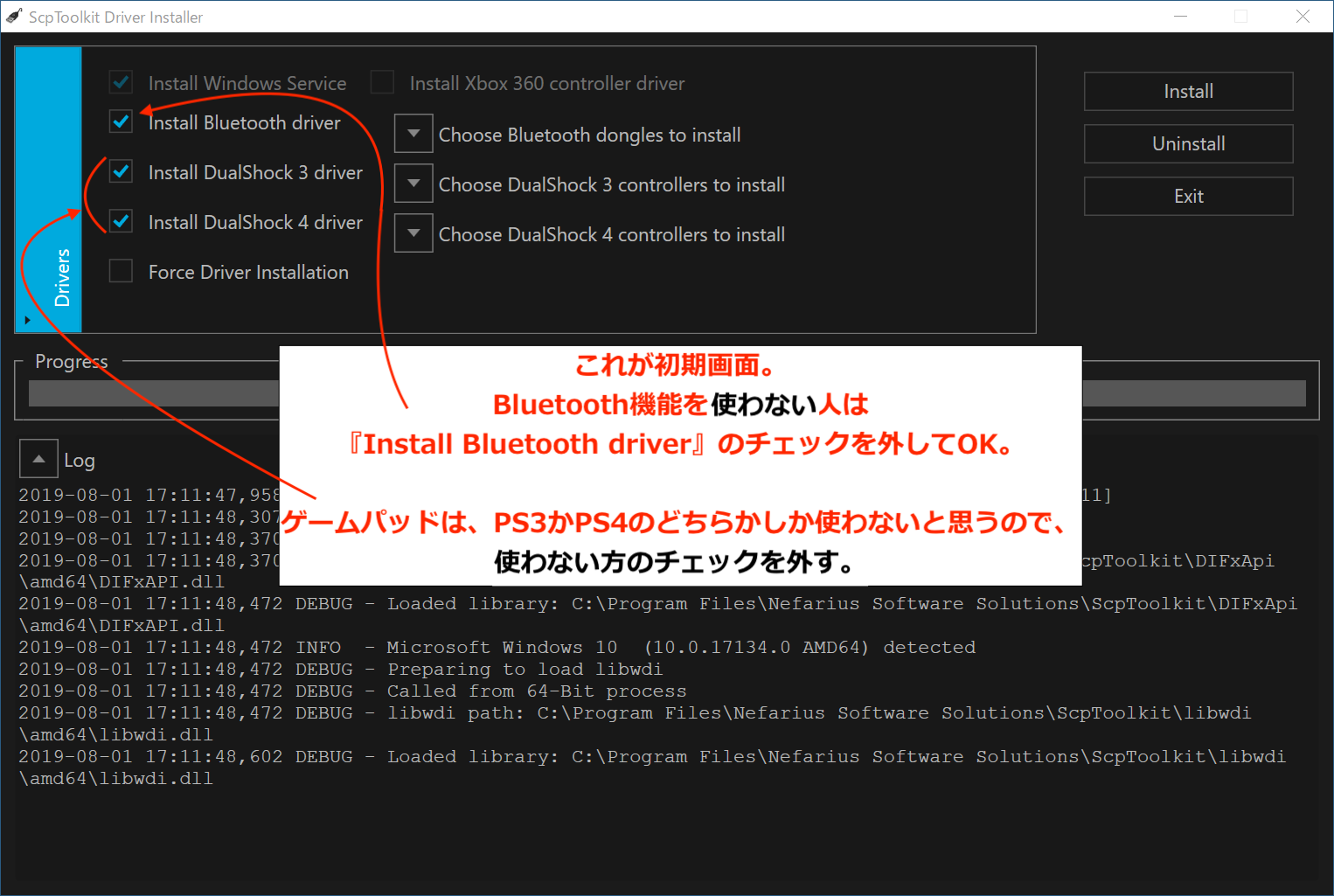Click the 'Choose DualShock 3 controllers to install' label
This screenshot has width=1334, height=896.
(x=612, y=184)
